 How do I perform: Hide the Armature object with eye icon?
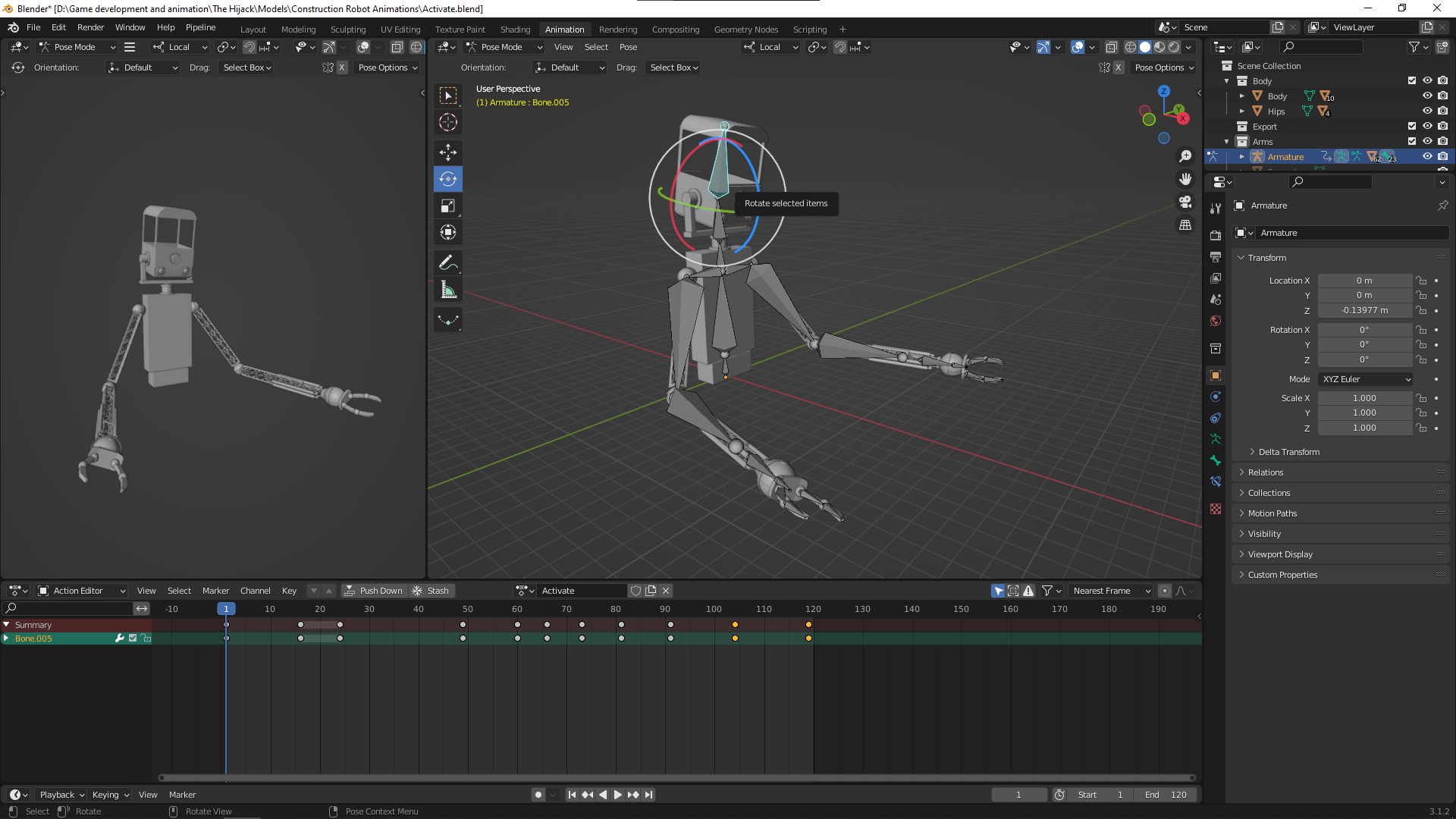tap(1427, 156)
